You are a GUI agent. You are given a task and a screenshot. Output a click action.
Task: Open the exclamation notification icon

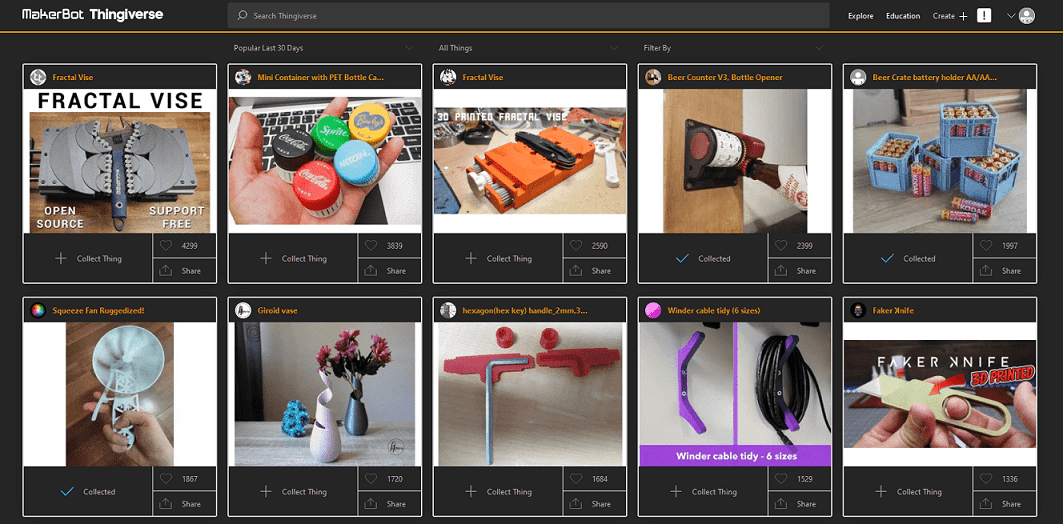click(984, 16)
